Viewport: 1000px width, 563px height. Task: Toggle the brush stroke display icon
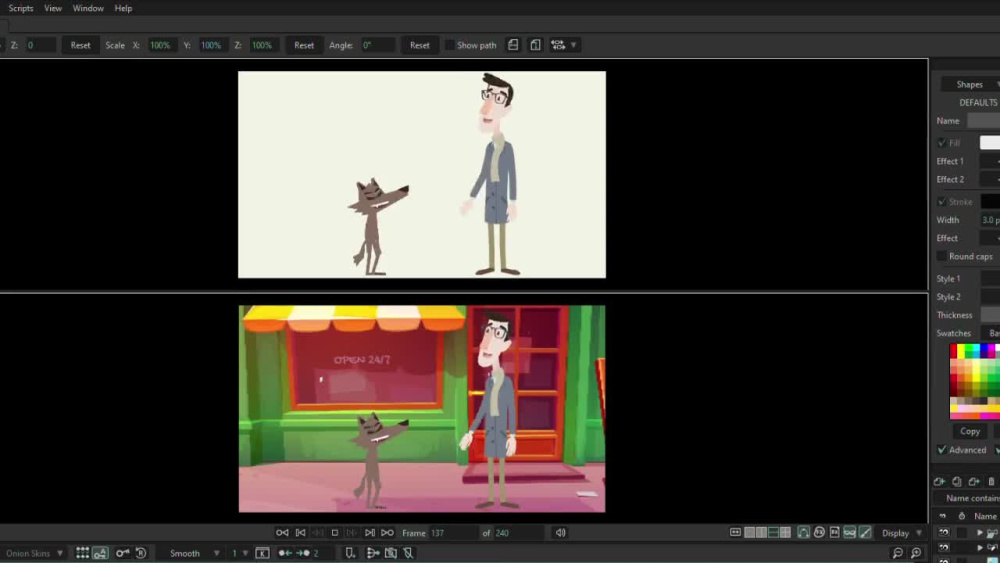pyautogui.click(x=865, y=532)
